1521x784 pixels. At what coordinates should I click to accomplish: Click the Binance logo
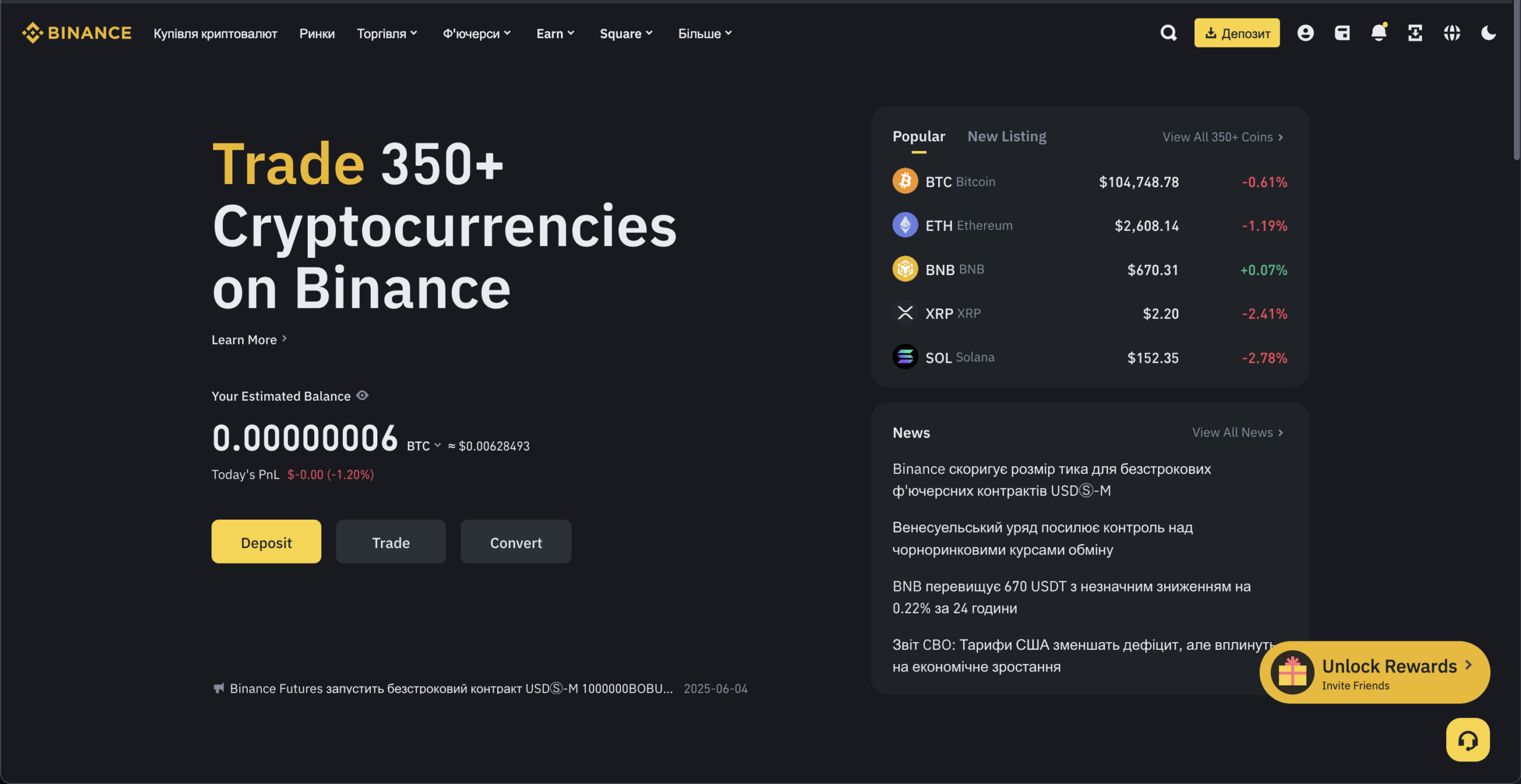tap(77, 33)
